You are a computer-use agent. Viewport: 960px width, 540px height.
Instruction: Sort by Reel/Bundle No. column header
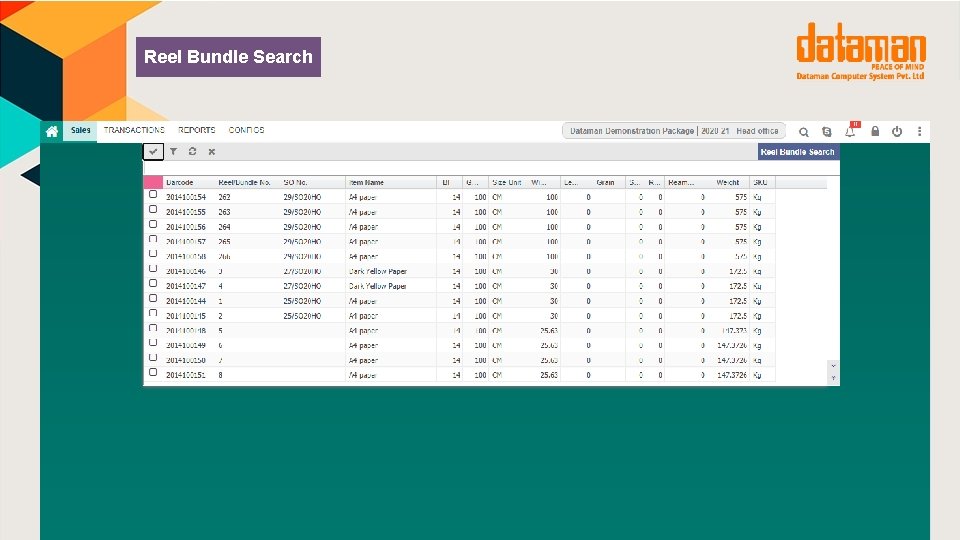(244, 182)
